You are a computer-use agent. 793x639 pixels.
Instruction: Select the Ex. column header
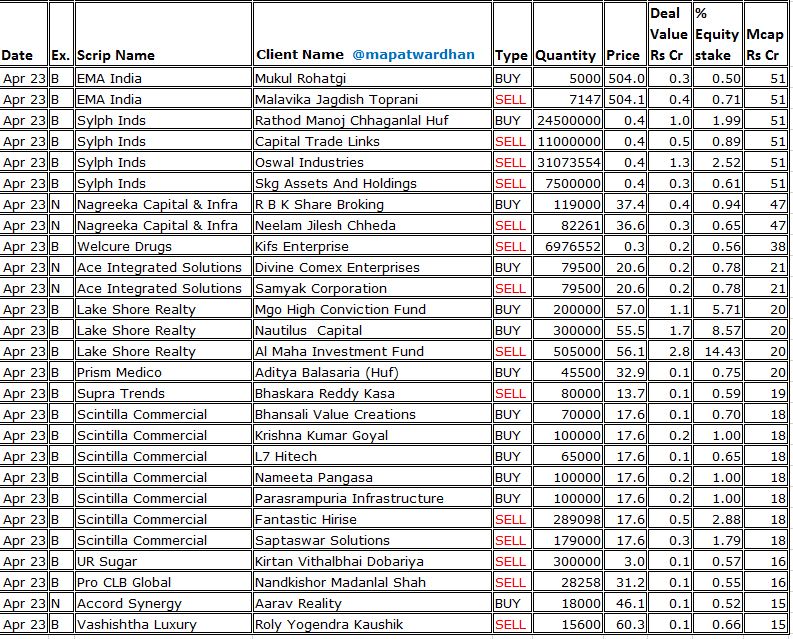61,34
